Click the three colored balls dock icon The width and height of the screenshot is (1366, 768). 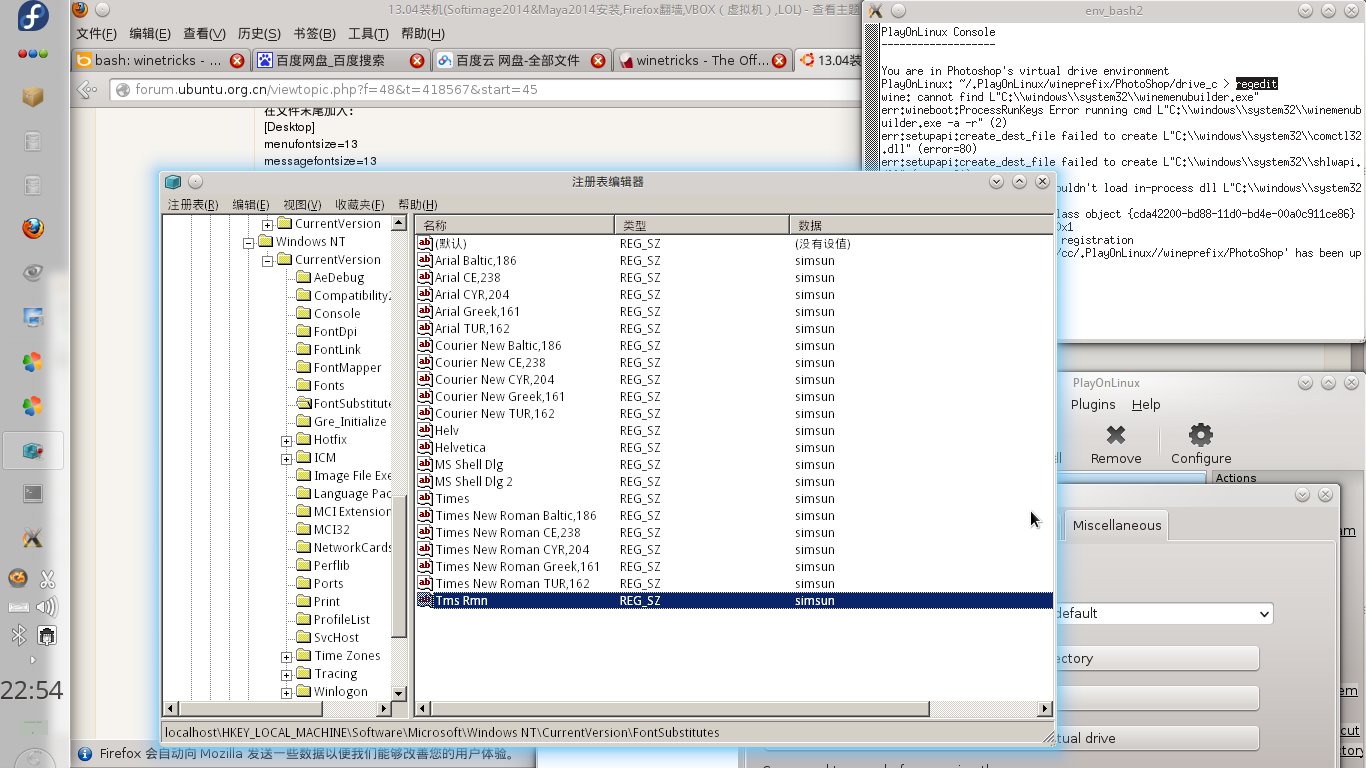click(33, 54)
